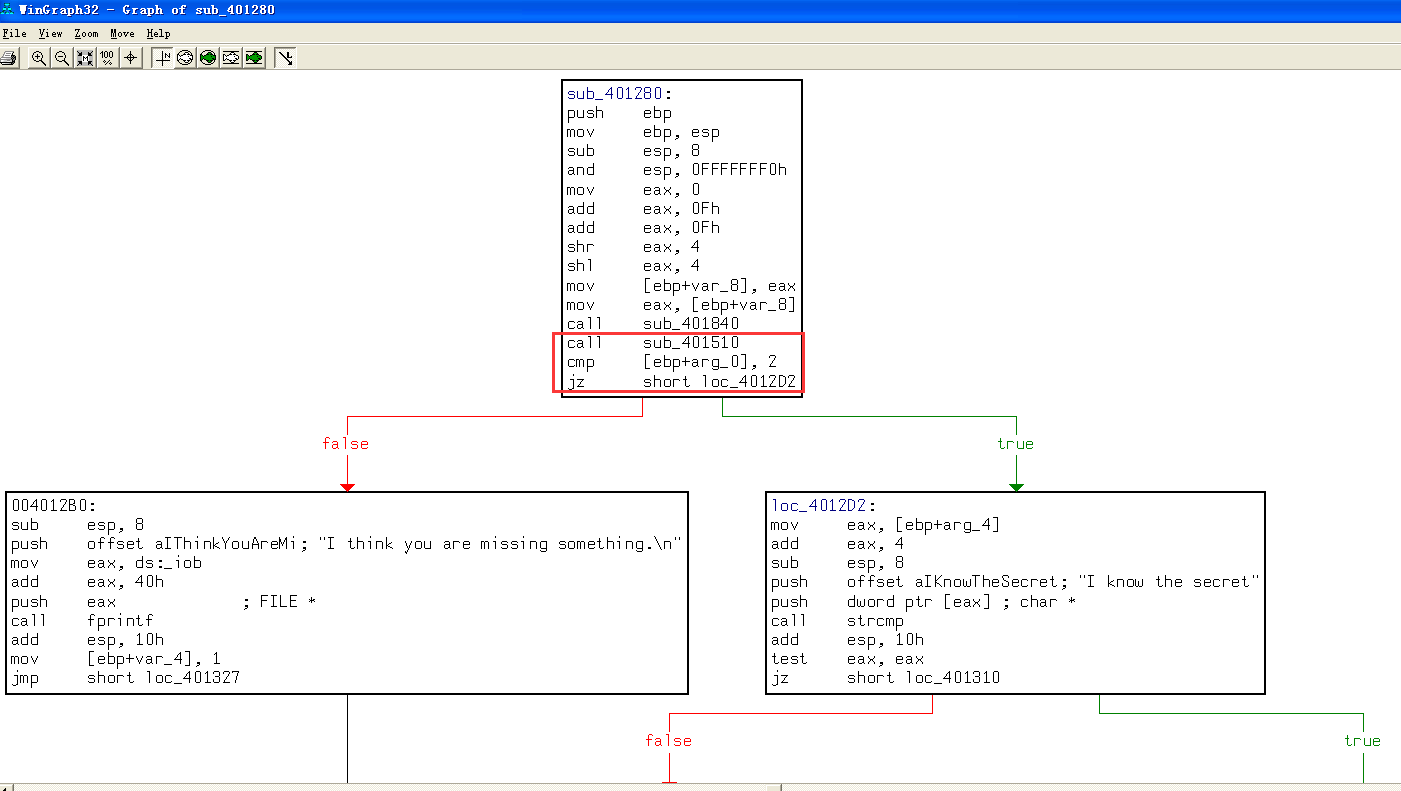Click the red 'false' label under sub_401280
Image resolution: width=1401 pixels, height=791 pixels.
(345, 444)
